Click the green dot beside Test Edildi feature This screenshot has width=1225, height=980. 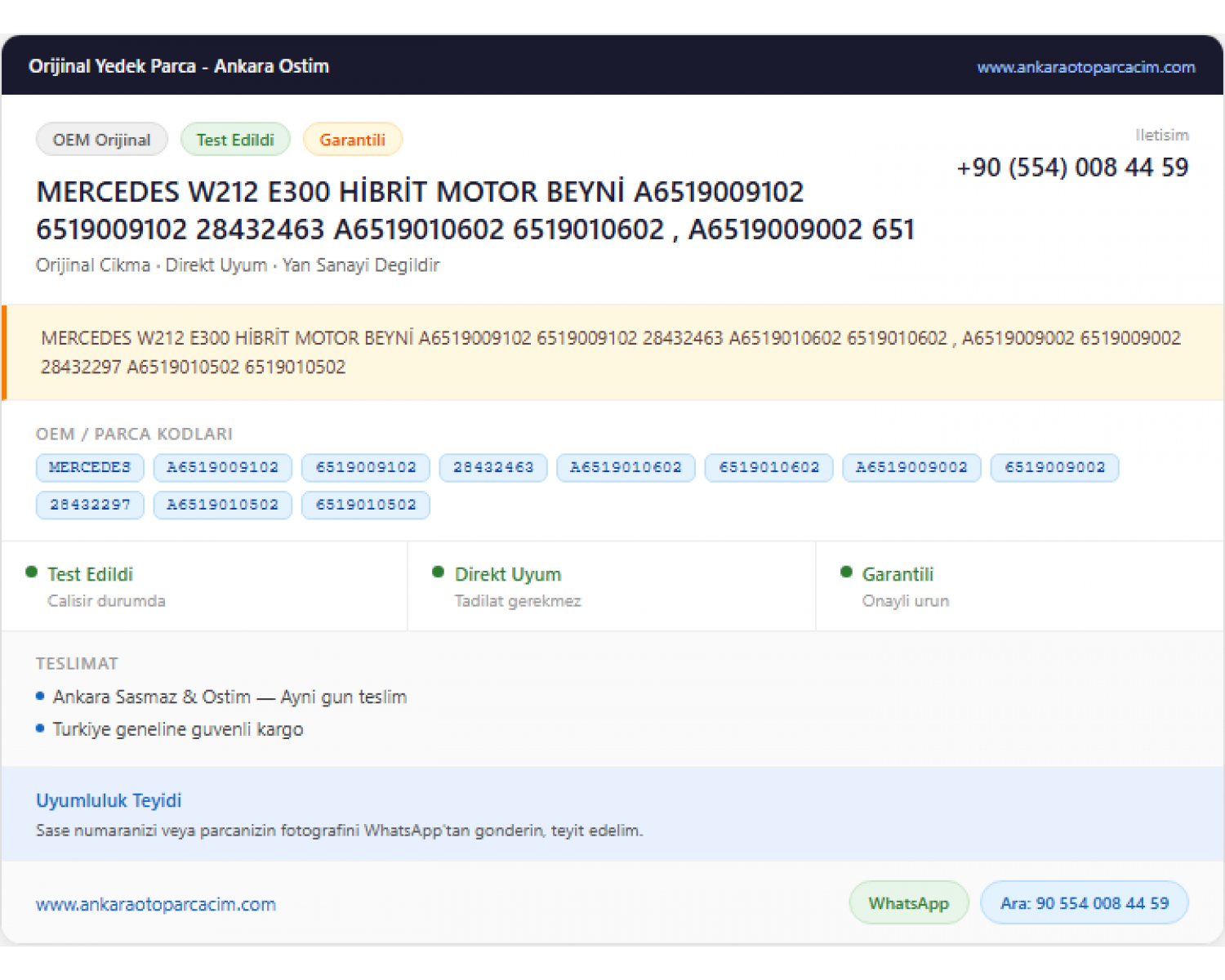pos(31,572)
